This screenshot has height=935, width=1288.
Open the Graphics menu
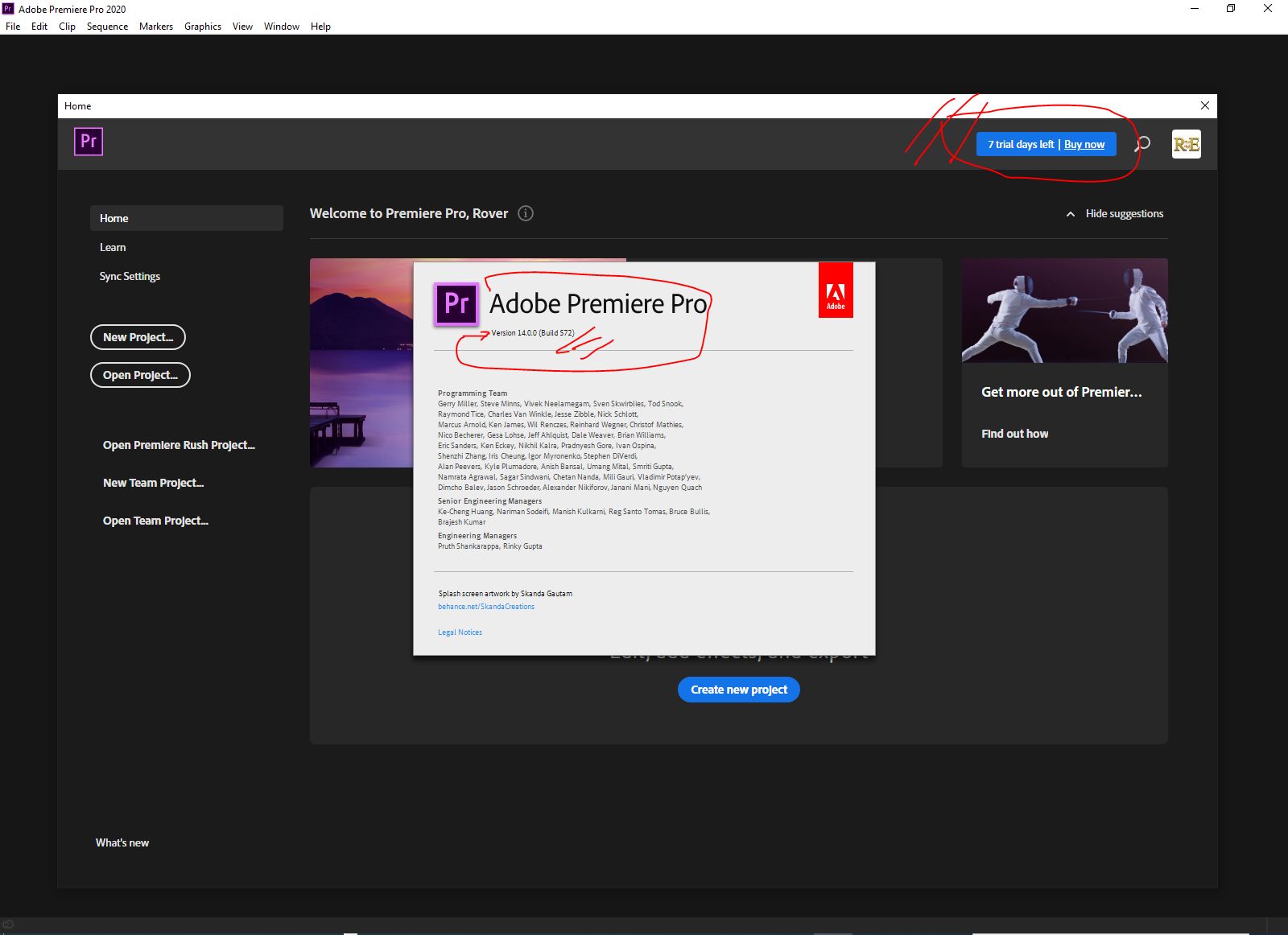203,27
